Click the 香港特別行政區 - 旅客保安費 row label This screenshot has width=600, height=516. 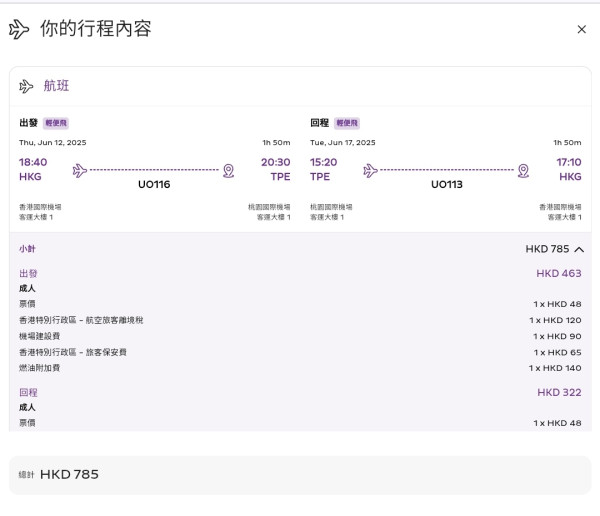73,352
